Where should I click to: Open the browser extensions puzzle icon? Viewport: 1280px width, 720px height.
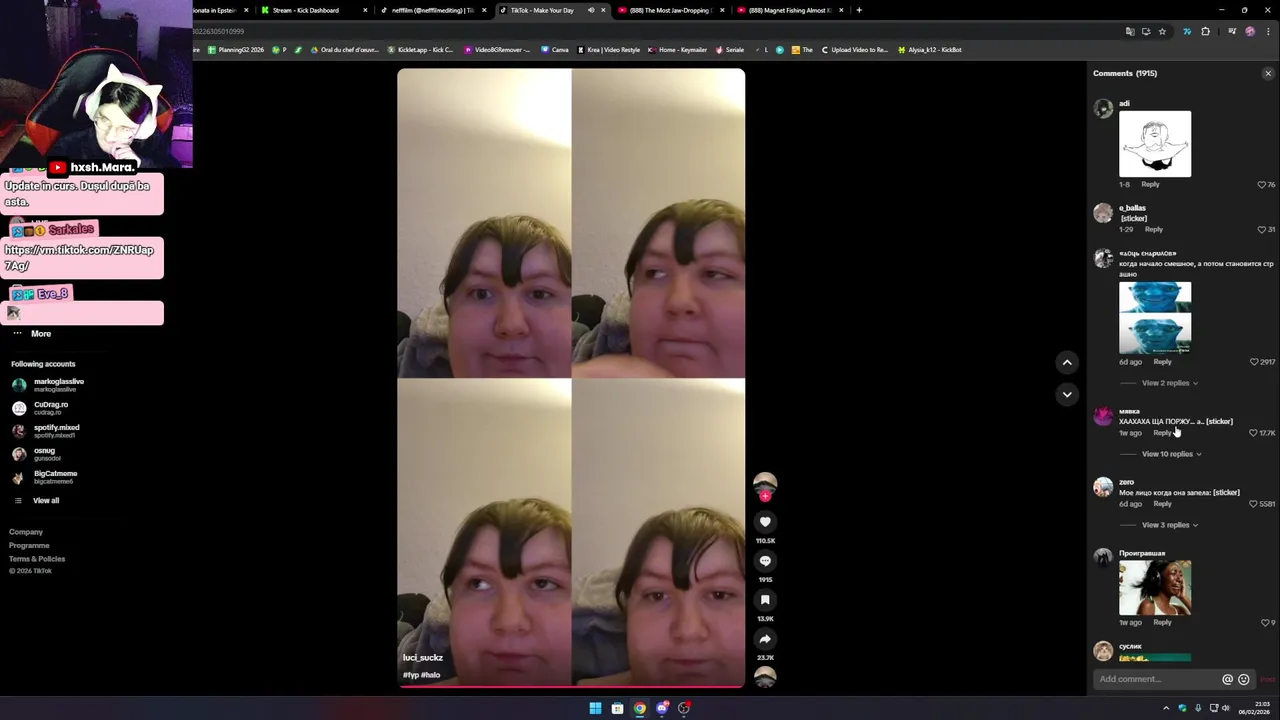tap(1205, 31)
